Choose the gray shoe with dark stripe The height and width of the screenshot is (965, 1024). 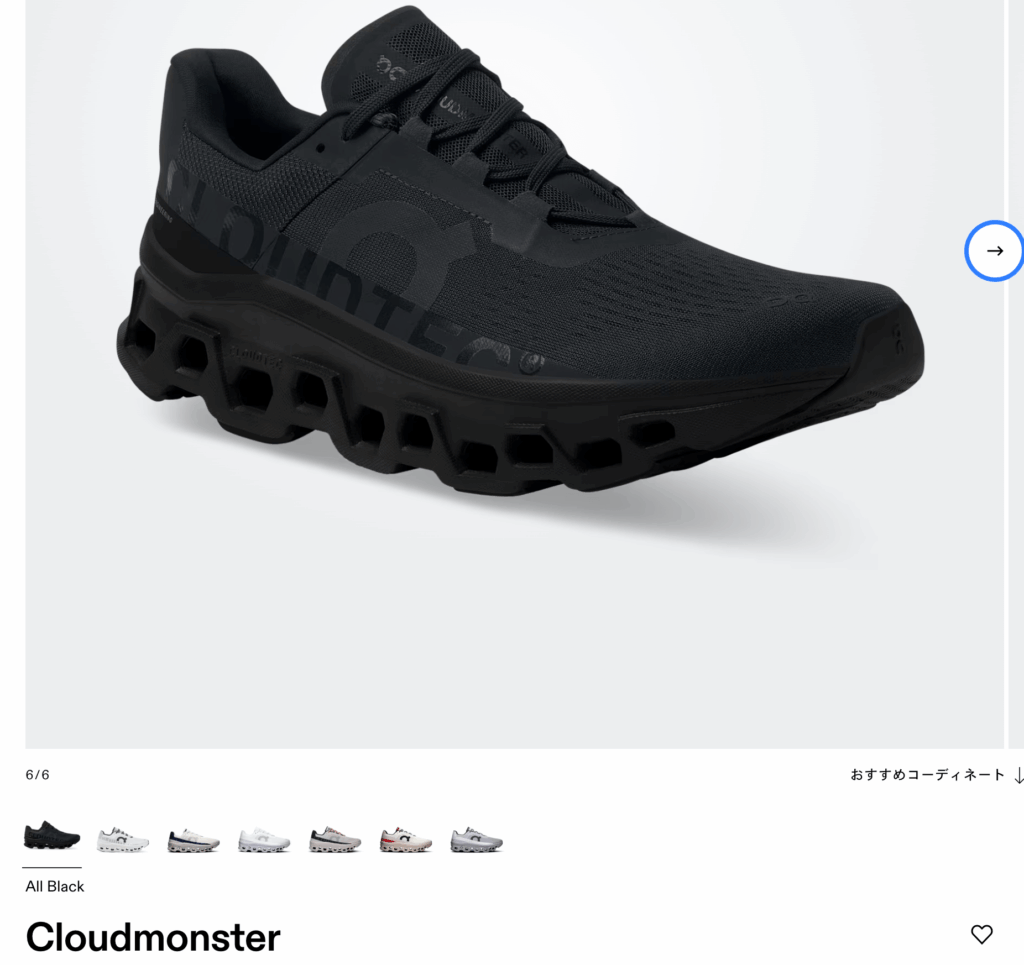(335, 841)
